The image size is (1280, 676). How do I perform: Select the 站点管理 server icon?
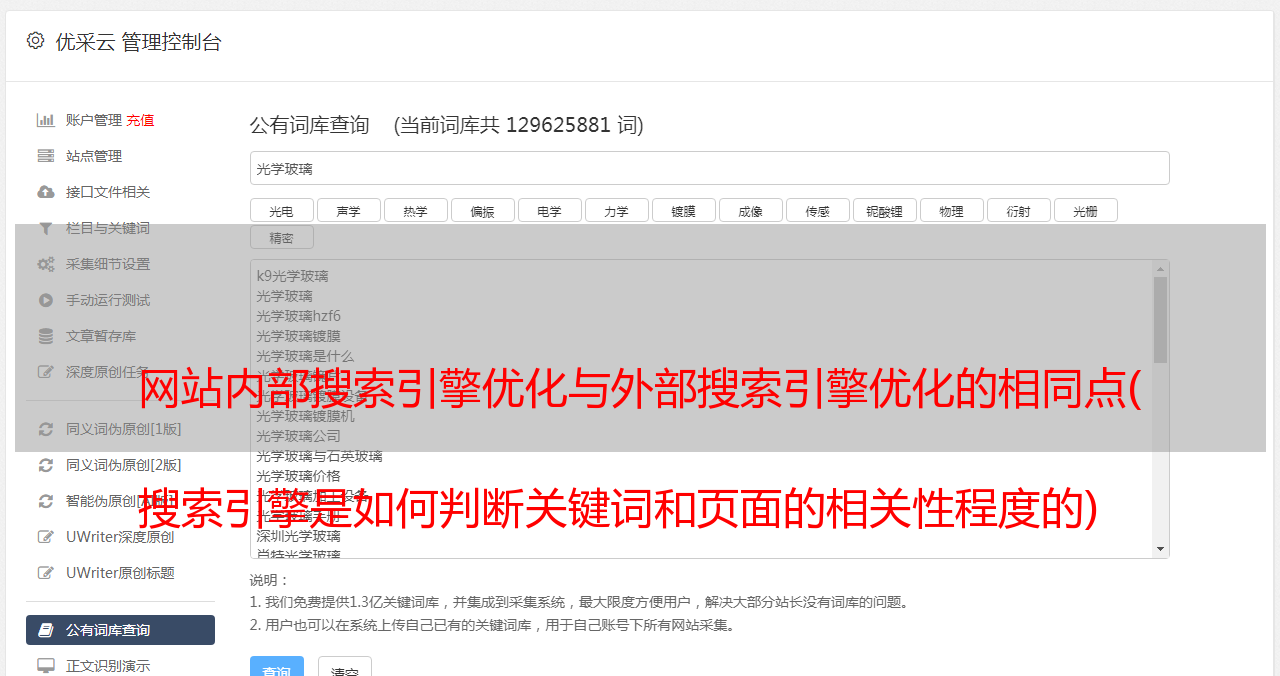[45, 156]
